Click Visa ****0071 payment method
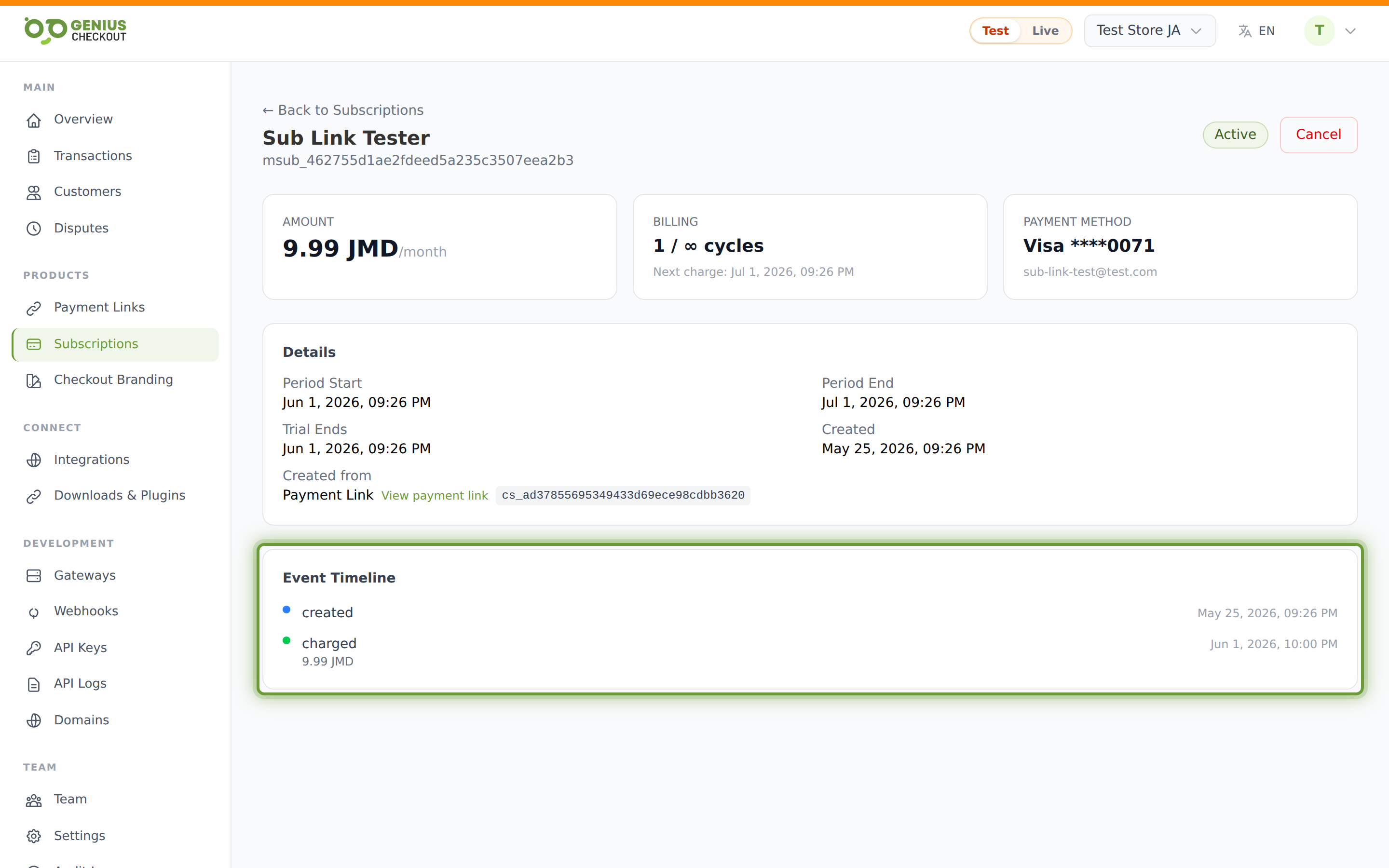The image size is (1389, 868). pyautogui.click(x=1089, y=246)
